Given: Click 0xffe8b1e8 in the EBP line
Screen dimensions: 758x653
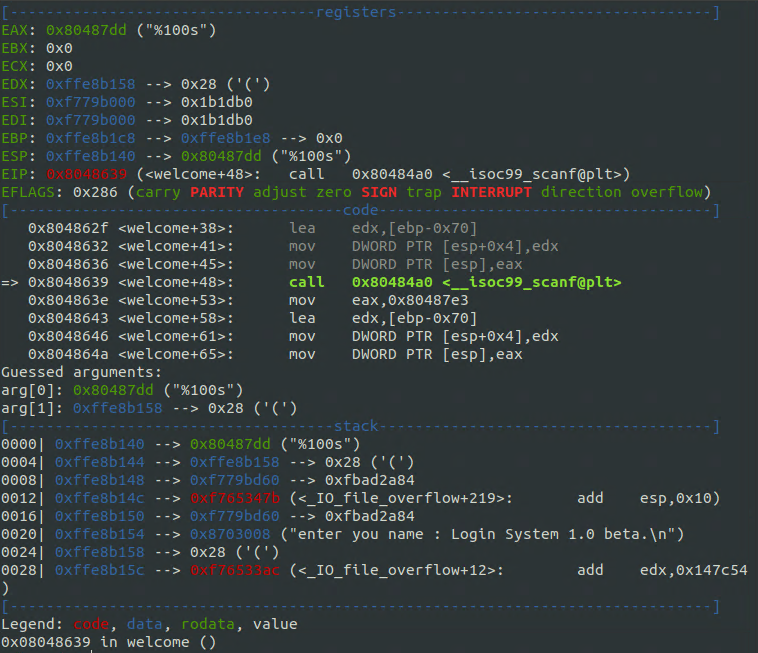Looking at the screenshot, I should click(x=226, y=138).
